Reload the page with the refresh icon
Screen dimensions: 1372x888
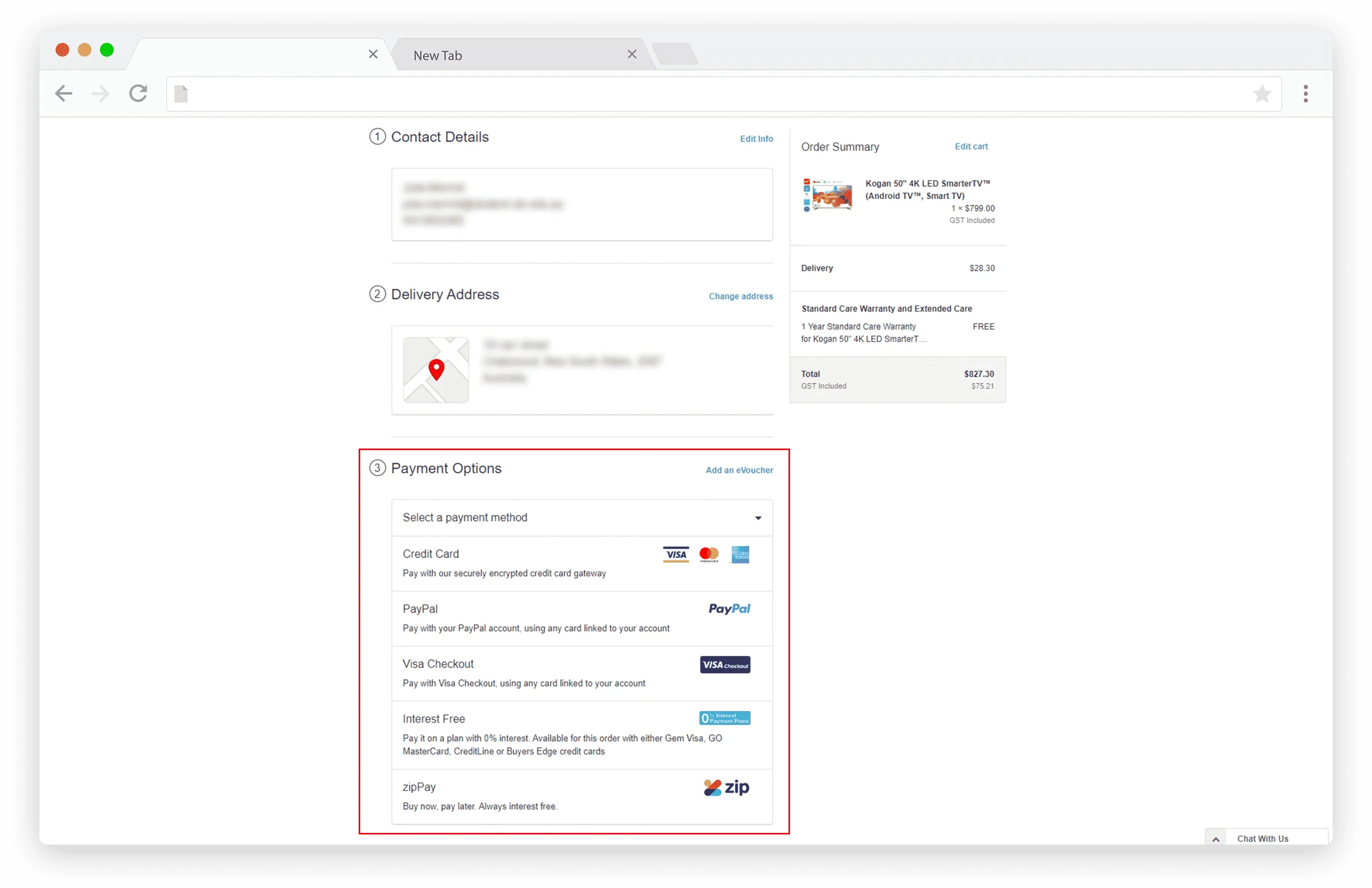[x=138, y=93]
